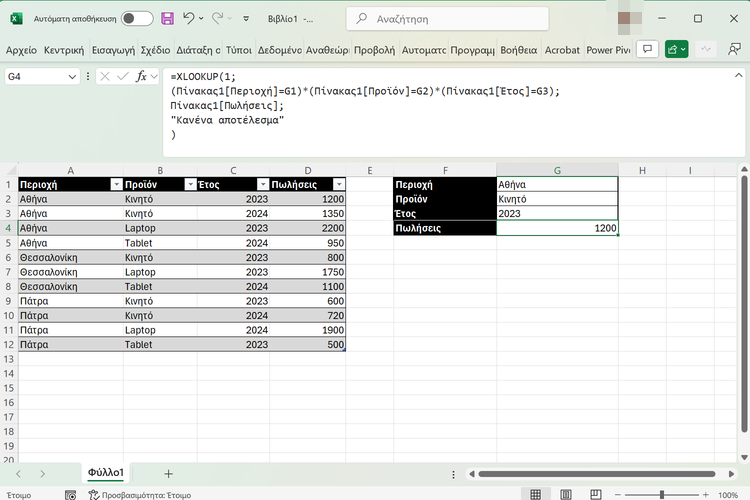Viewport: 750px width, 500px height.
Task: Click the Comments speech bubble icon
Action: click(x=647, y=49)
